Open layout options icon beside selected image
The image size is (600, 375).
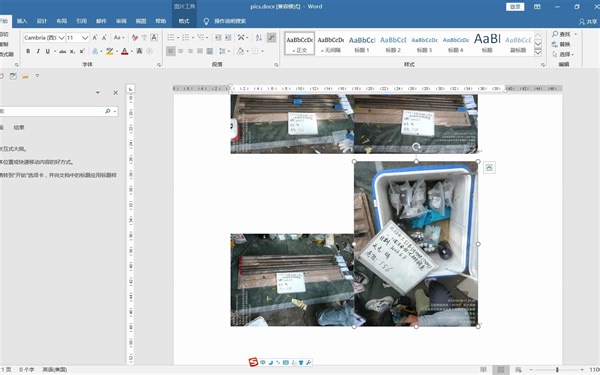[x=489, y=168]
